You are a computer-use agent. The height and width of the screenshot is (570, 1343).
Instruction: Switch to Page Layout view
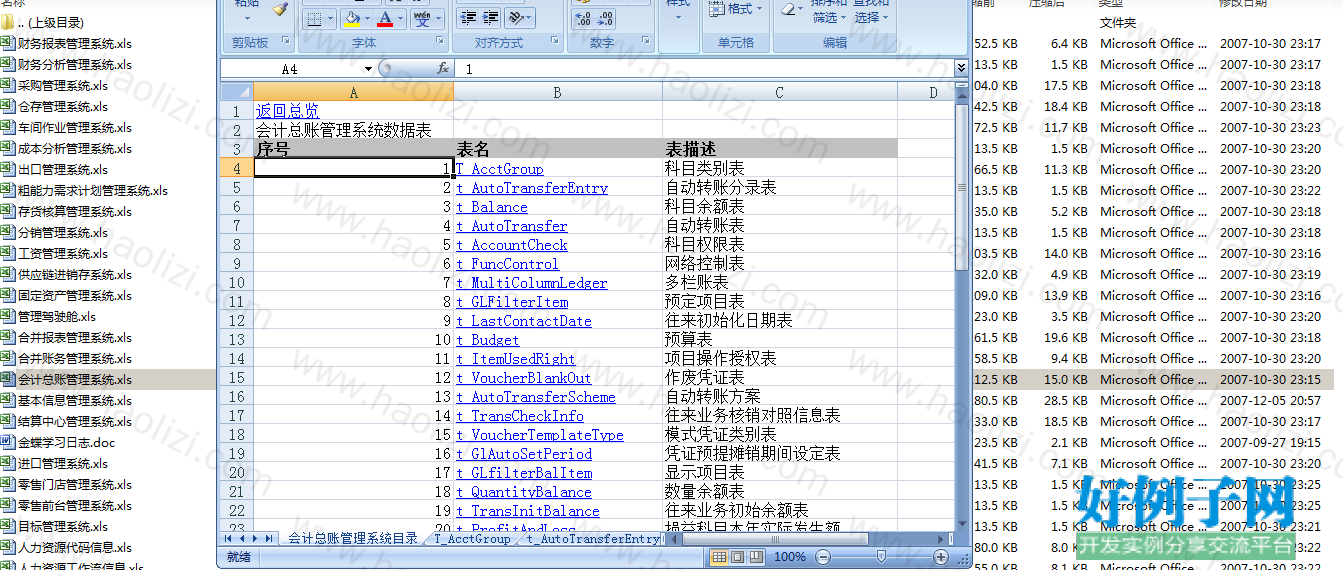coord(738,556)
